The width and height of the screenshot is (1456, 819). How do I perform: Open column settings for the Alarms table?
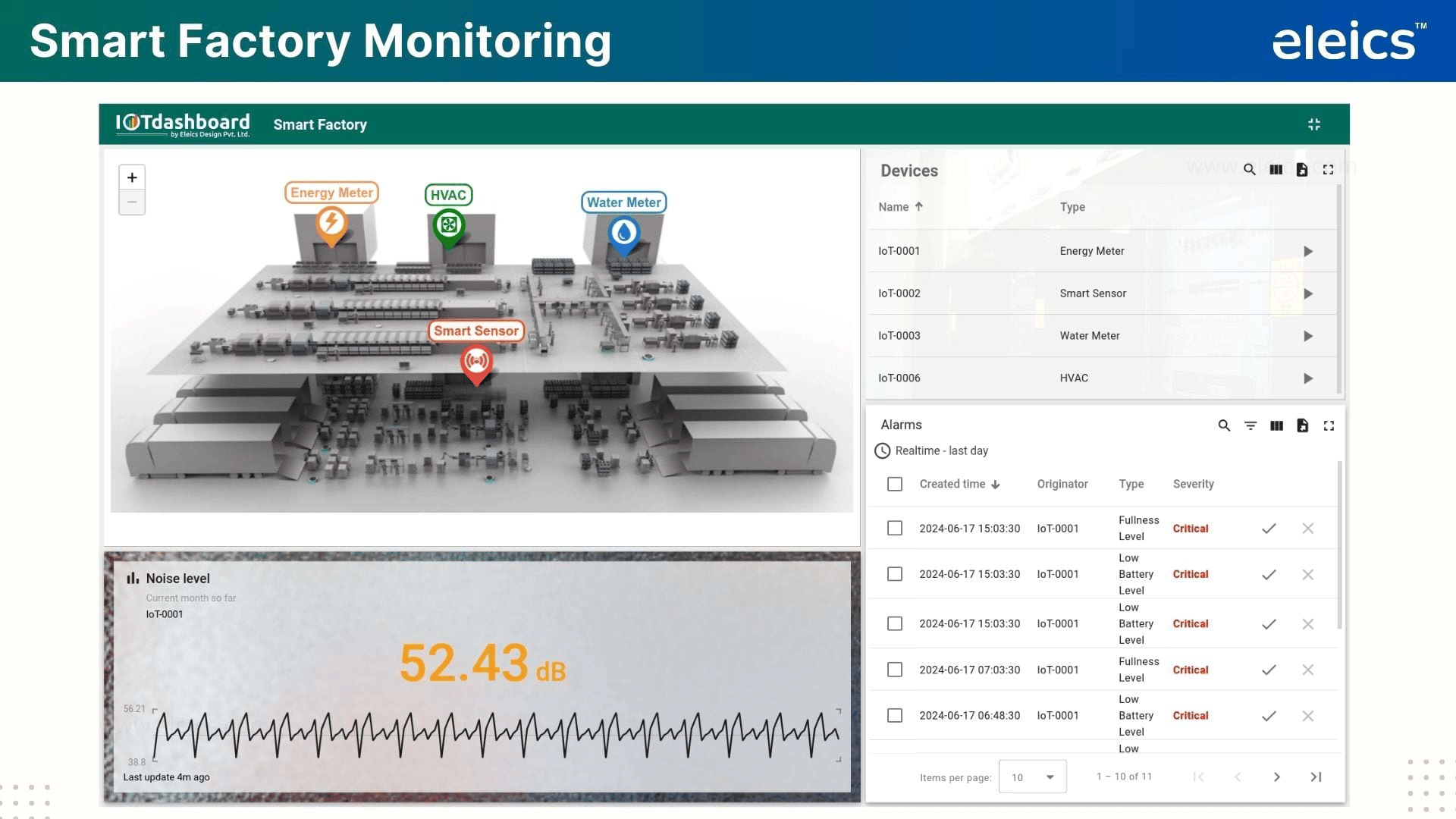1276,425
